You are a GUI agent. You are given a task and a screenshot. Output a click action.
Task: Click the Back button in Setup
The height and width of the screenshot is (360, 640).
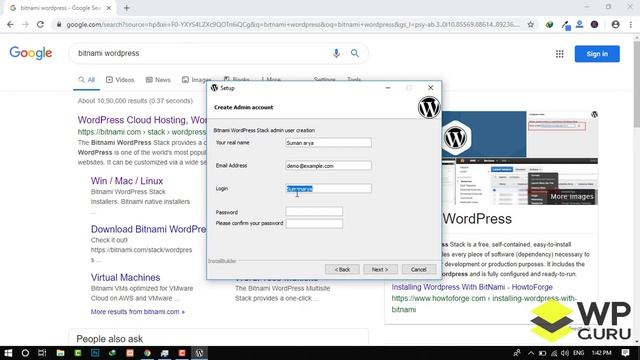(342, 269)
